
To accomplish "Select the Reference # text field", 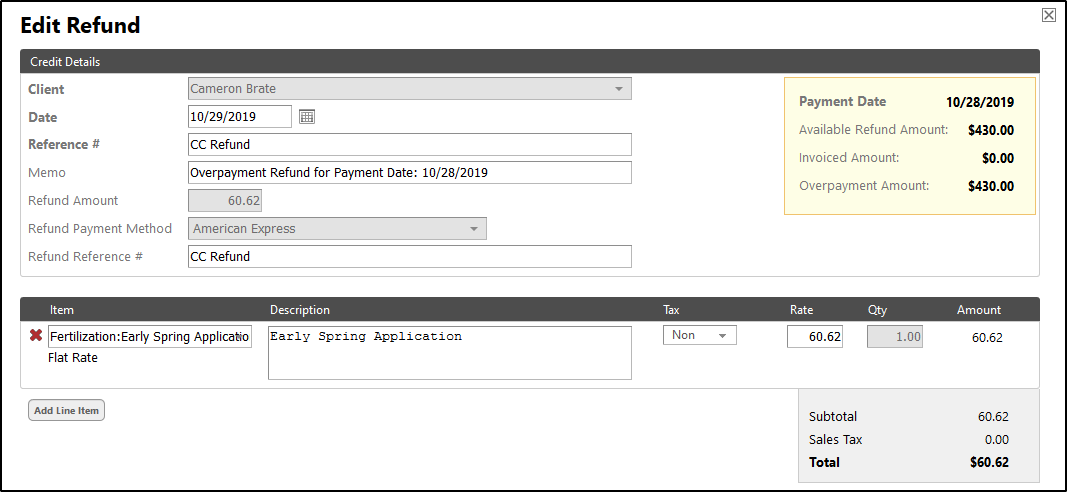I will tap(410, 145).
